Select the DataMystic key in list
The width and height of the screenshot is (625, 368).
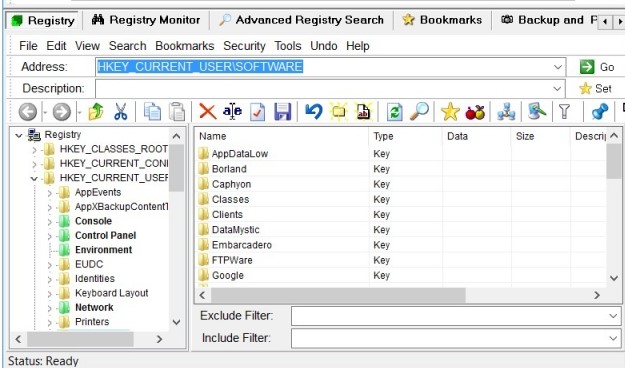pyautogui.click(x=236, y=230)
